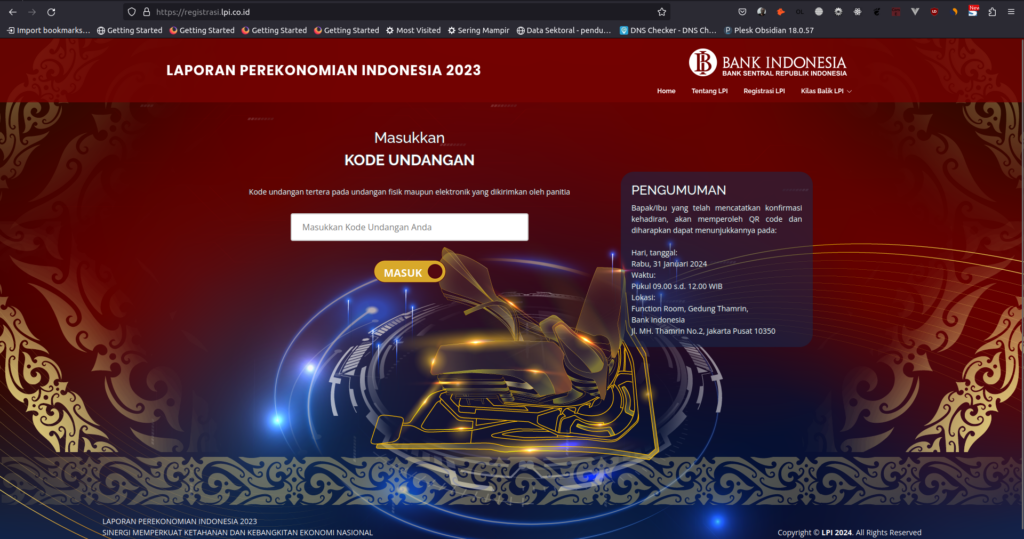Open the extensions puzzle-piece menu
This screenshot has height=539, width=1024.
click(x=992, y=12)
